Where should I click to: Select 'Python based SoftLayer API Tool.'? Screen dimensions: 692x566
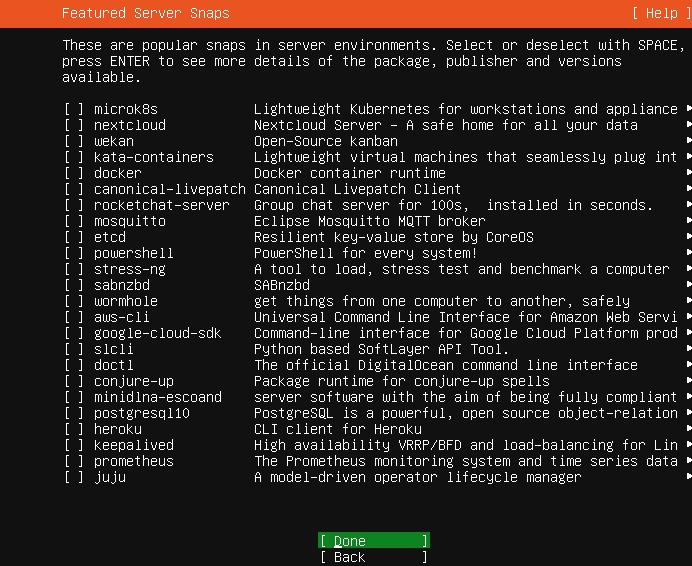point(381,349)
